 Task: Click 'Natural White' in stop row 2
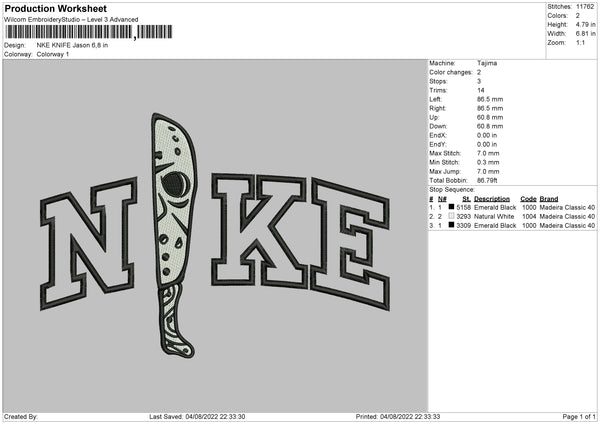[494, 217]
